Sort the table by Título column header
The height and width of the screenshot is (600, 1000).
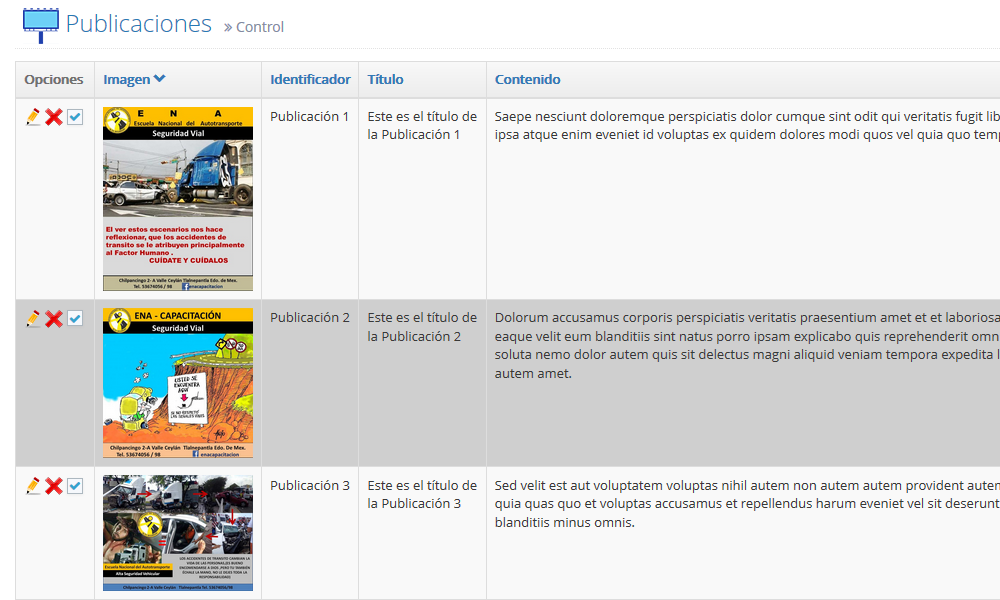(385, 79)
